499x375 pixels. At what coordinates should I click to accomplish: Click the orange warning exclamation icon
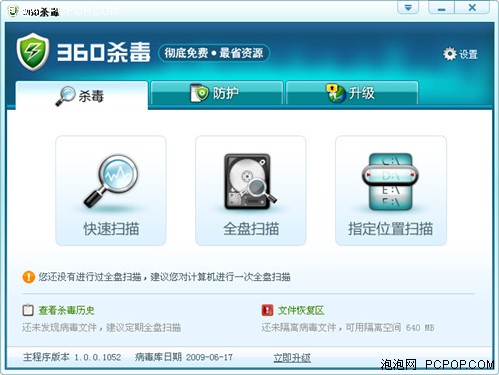pyautogui.click(x=29, y=277)
